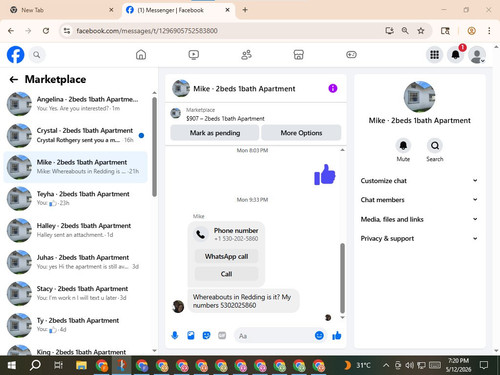Open notifications bell with red badge
This screenshot has width=500, height=375.
pos(456,55)
